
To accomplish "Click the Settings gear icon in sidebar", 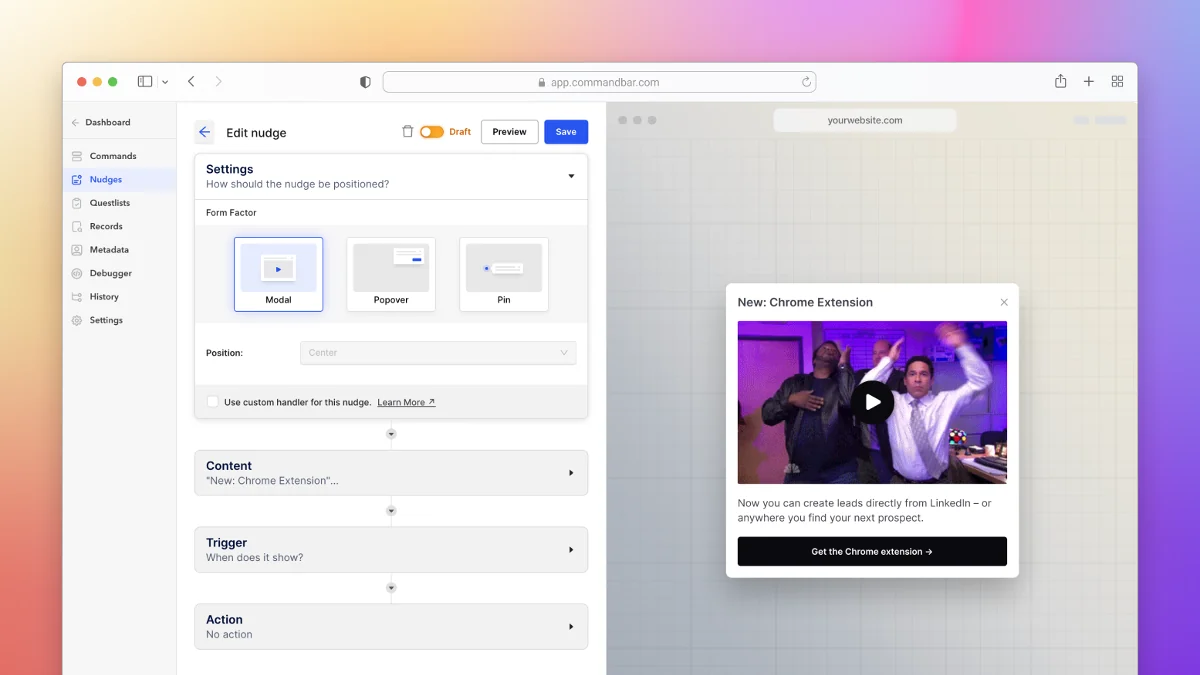I will point(77,320).
